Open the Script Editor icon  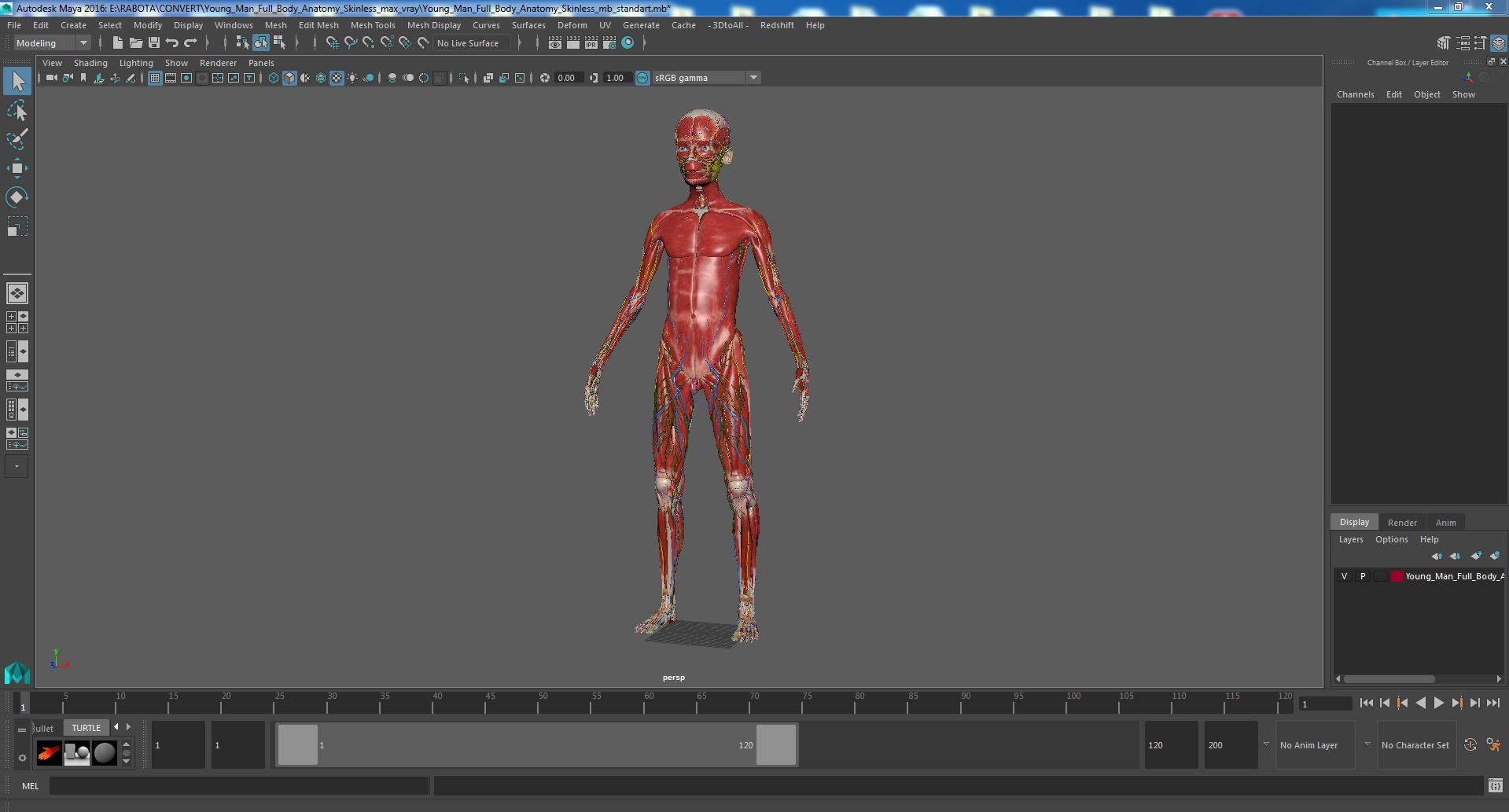pos(1495,785)
